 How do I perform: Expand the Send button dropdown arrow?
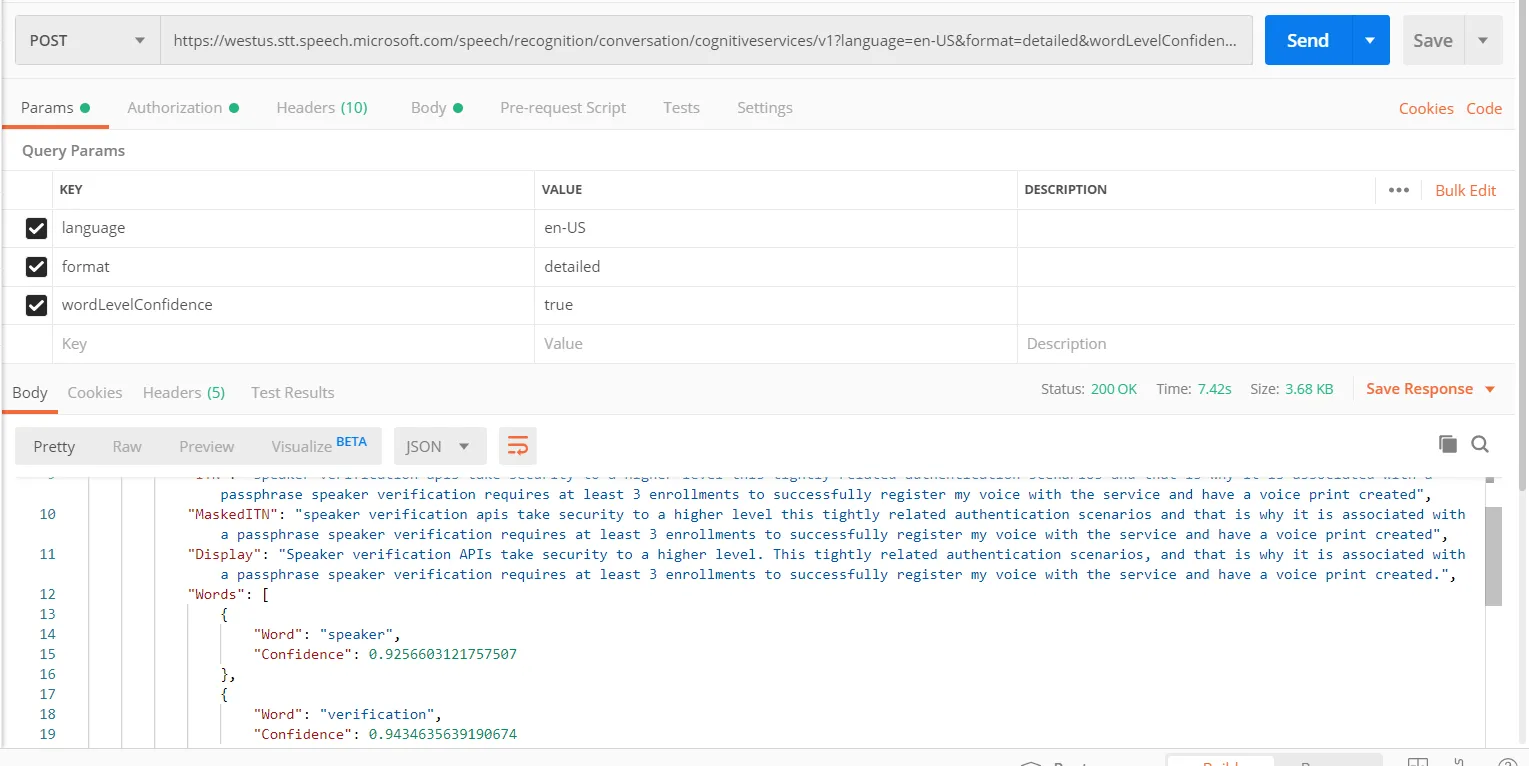click(x=1370, y=40)
